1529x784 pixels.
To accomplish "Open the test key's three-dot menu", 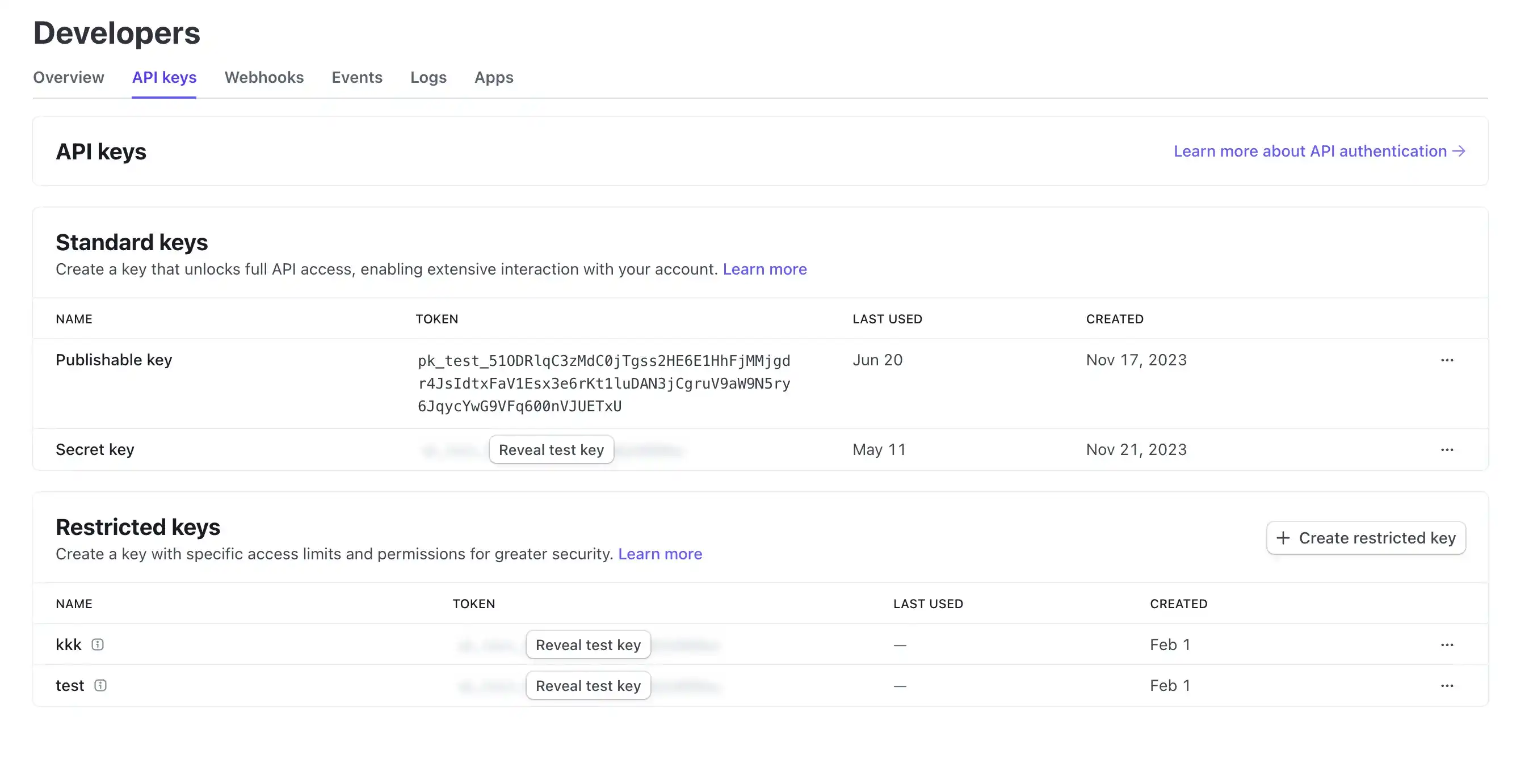I will 1447,685.
